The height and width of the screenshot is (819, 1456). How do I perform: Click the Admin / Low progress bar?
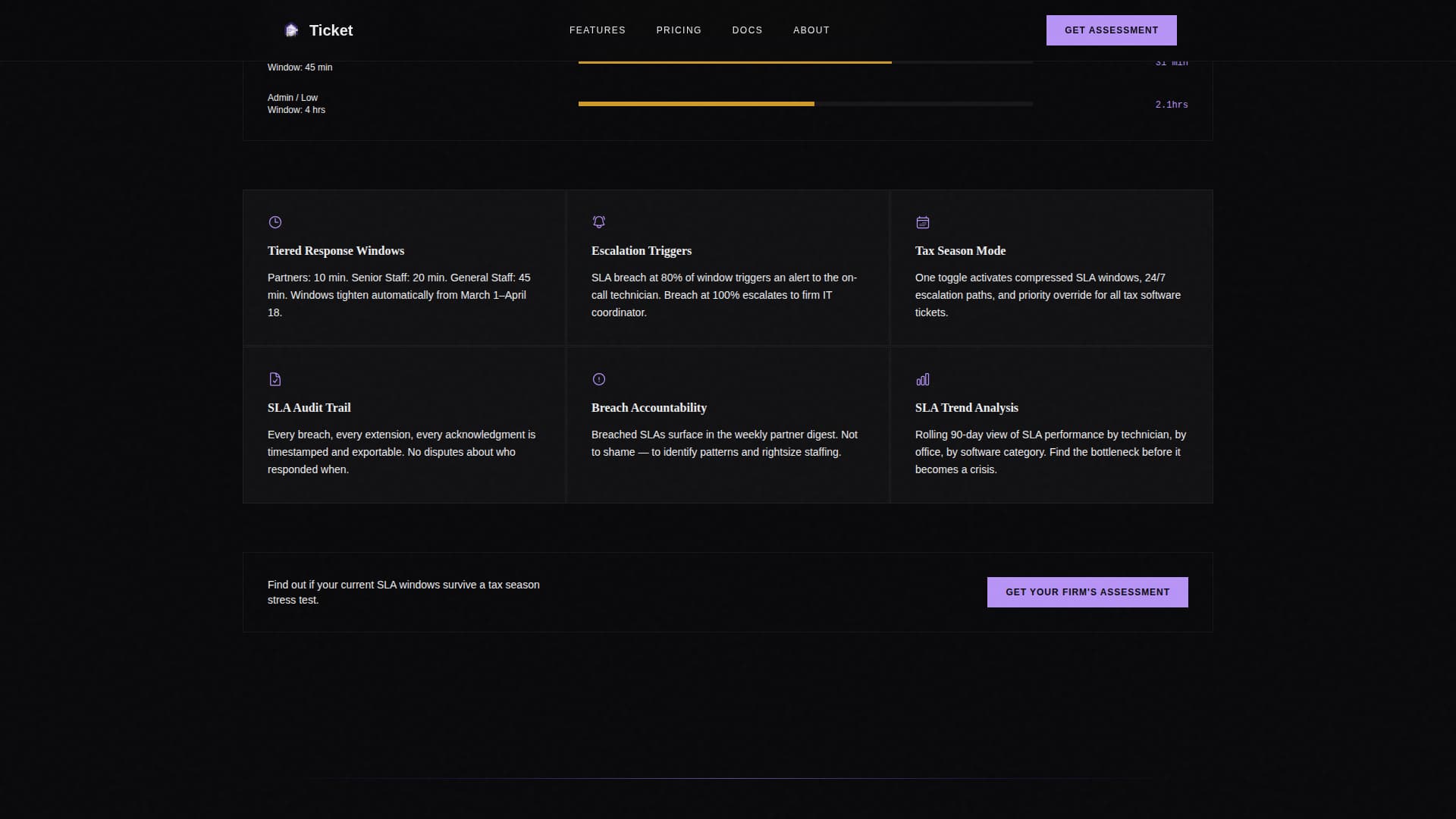pyautogui.click(x=805, y=103)
